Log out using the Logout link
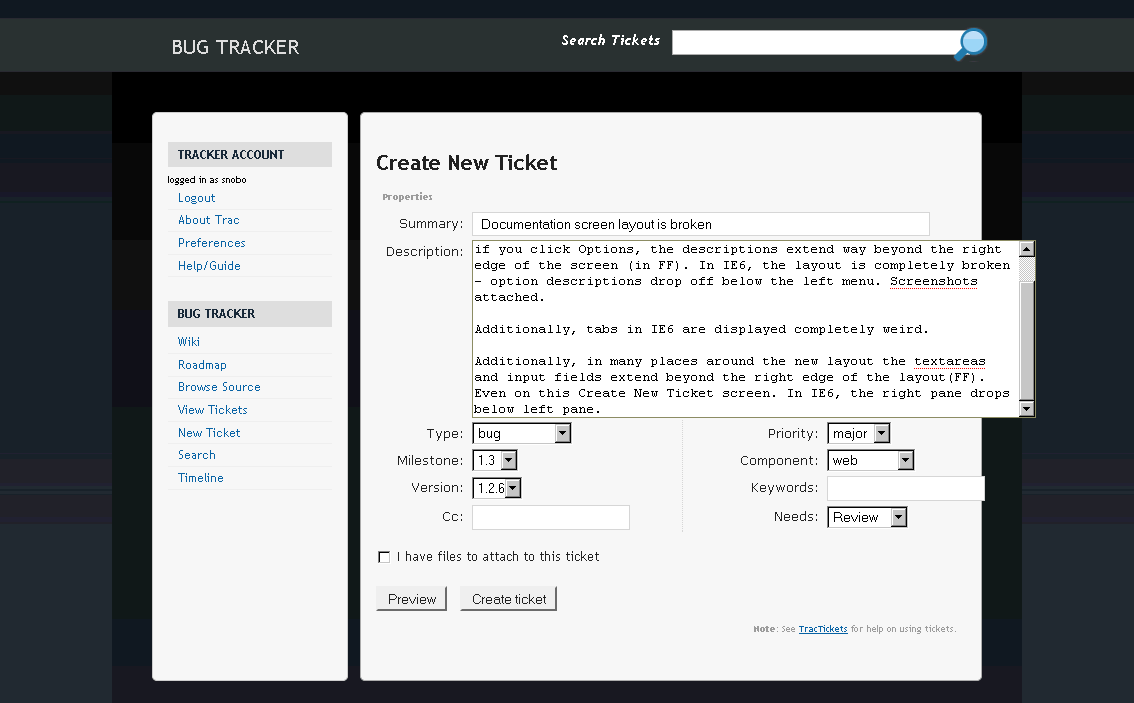The width and height of the screenshot is (1134, 703). 196,198
